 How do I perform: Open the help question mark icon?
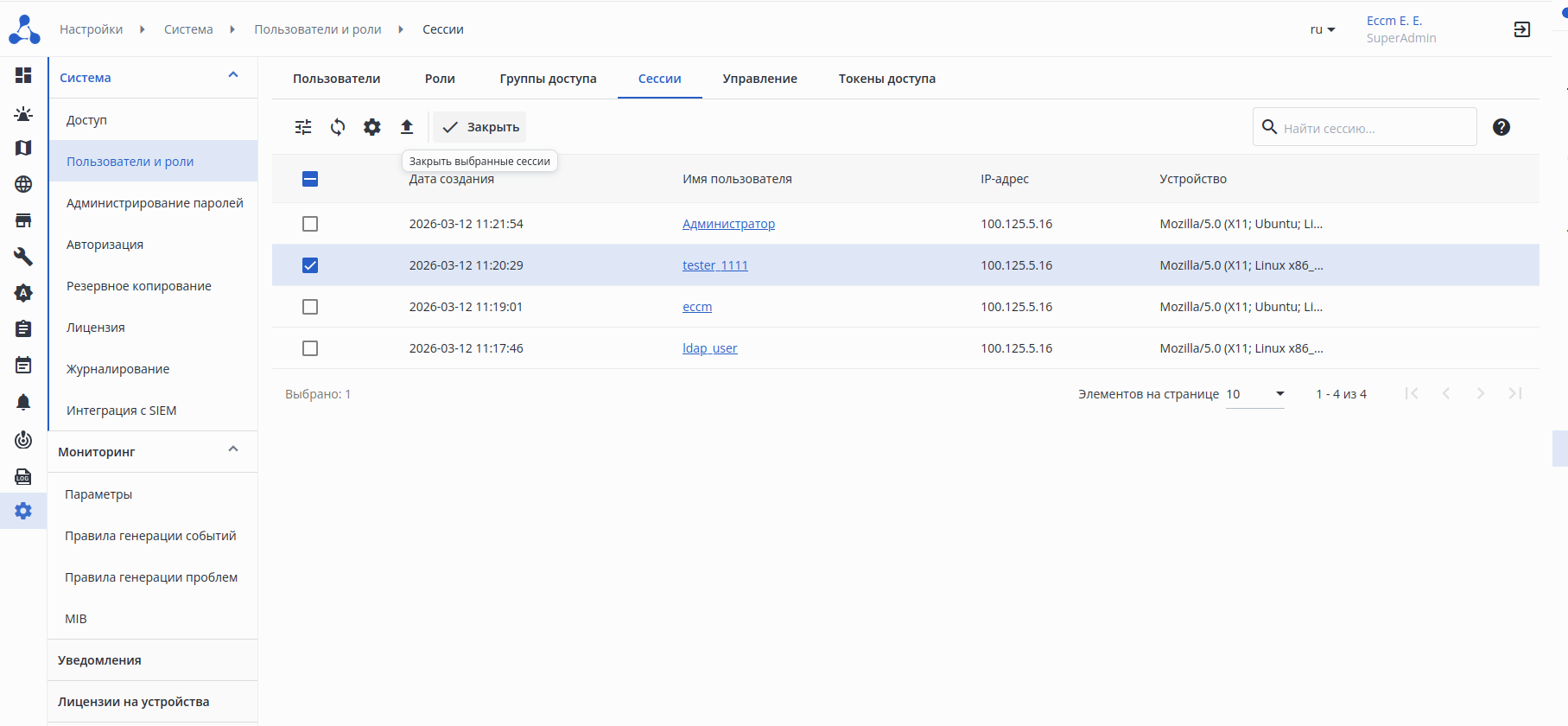point(1501,127)
